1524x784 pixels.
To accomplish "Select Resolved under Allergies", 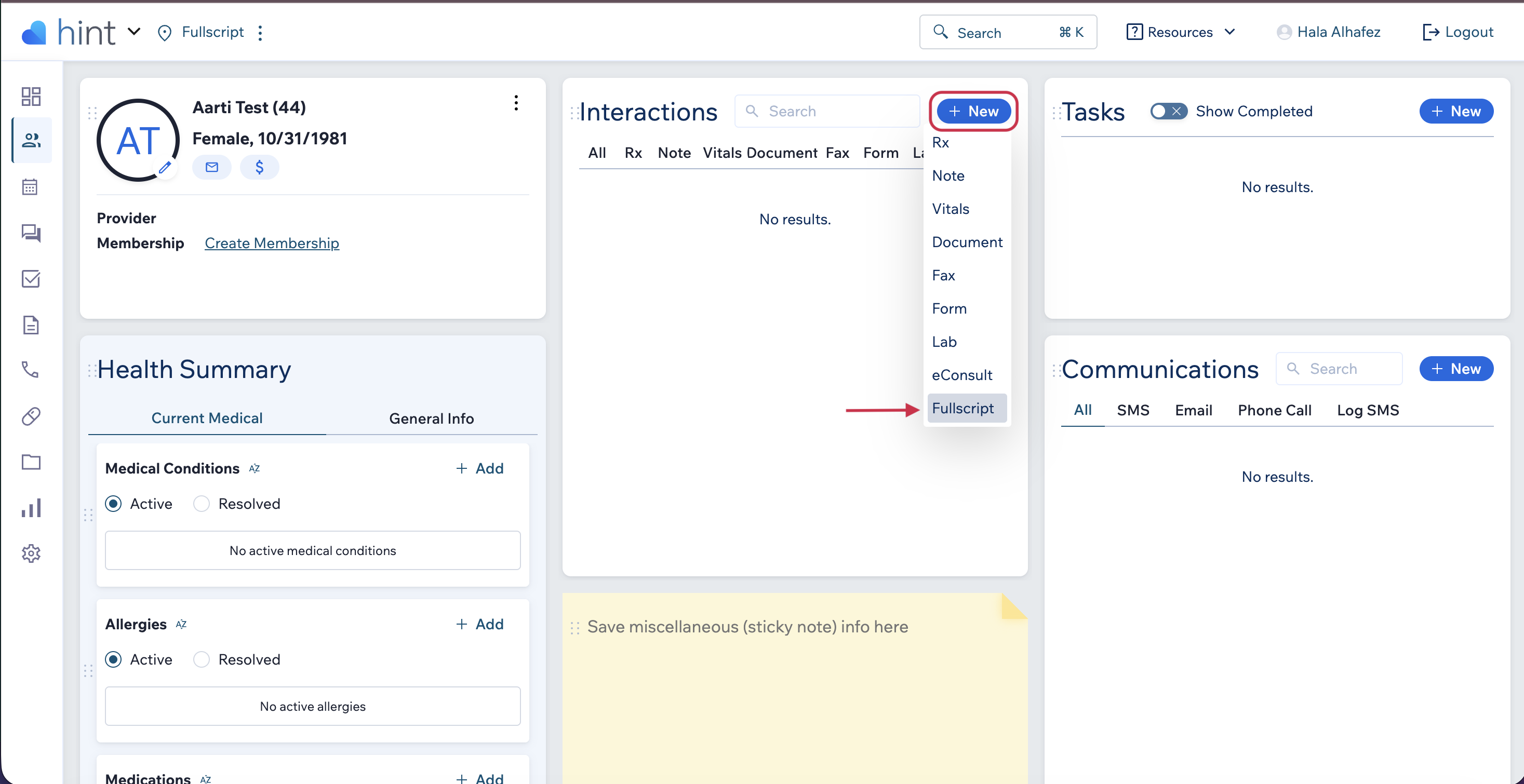I will (202, 659).
